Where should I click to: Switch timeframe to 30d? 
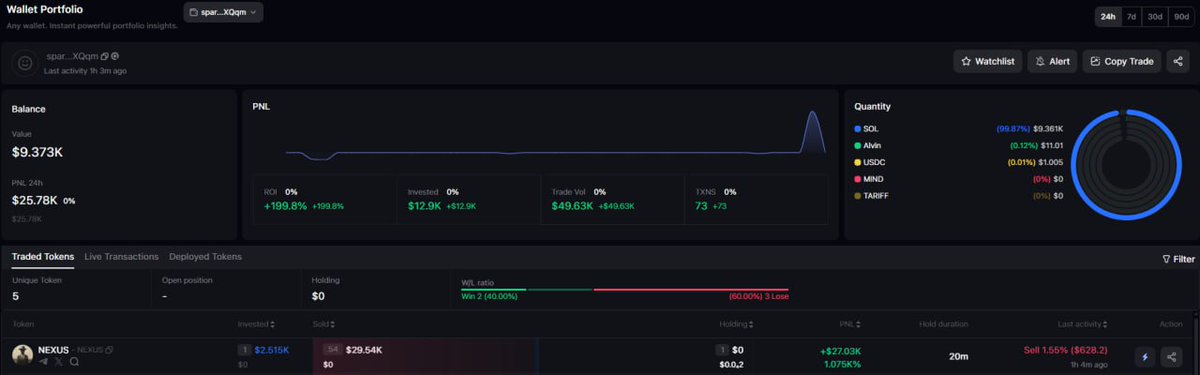[1155, 16]
